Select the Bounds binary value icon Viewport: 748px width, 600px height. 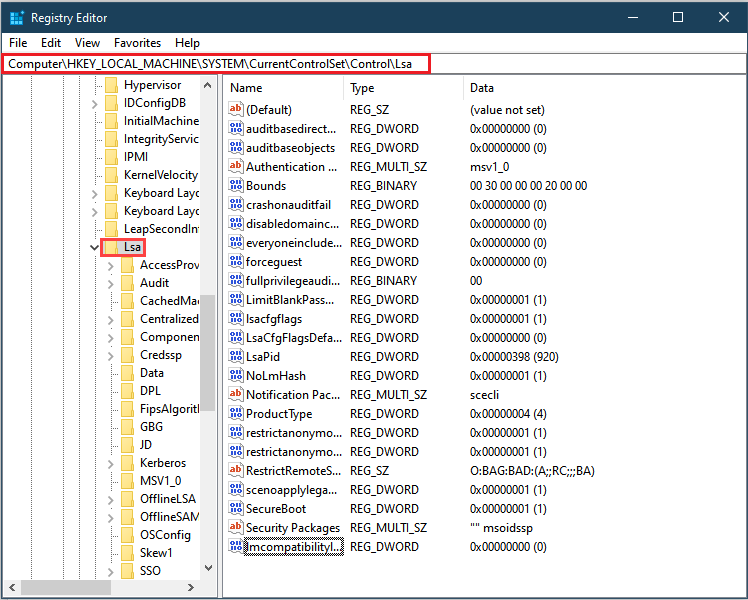(x=236, y=186)
